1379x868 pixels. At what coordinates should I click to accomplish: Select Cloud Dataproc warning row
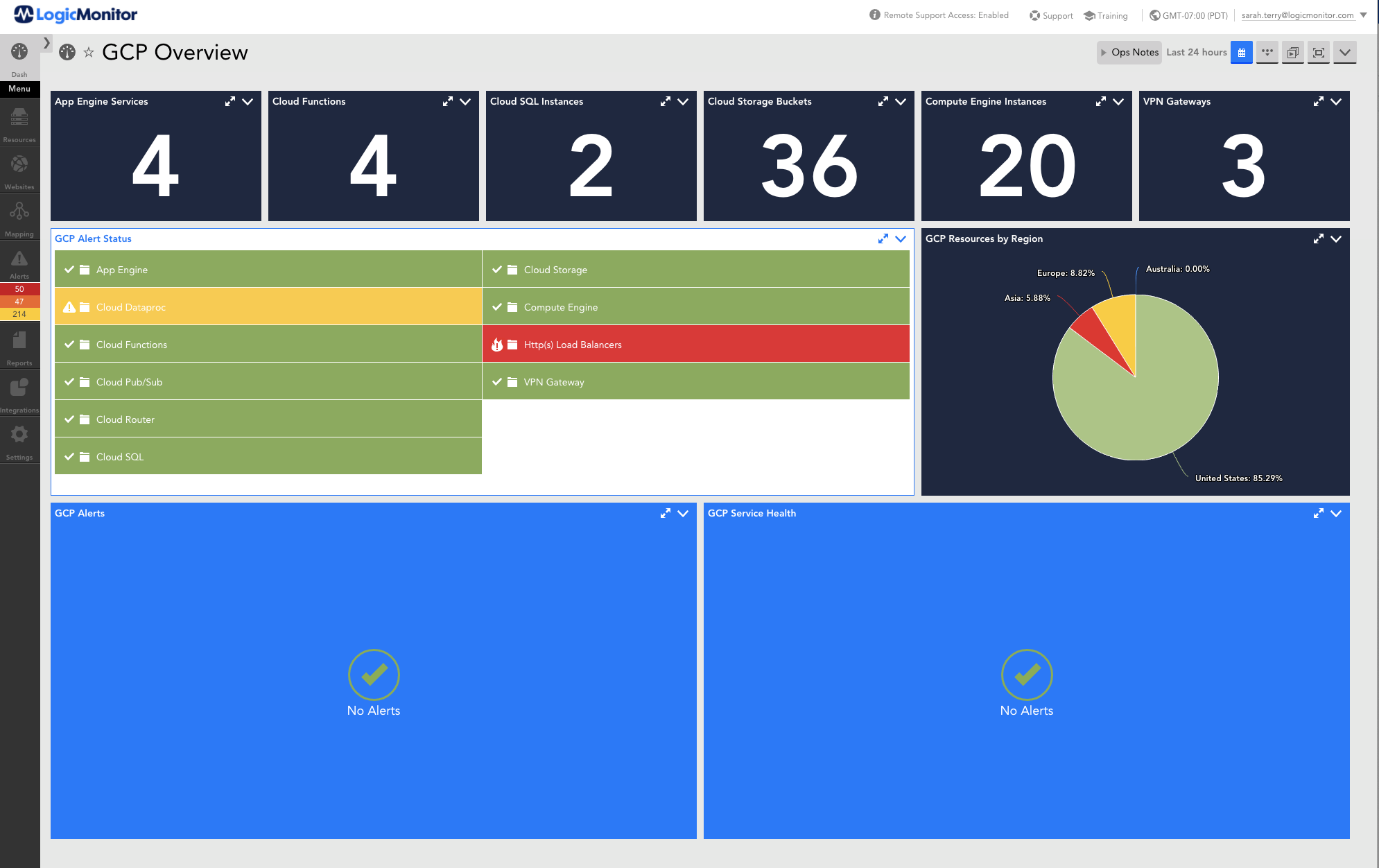point(268,306)
